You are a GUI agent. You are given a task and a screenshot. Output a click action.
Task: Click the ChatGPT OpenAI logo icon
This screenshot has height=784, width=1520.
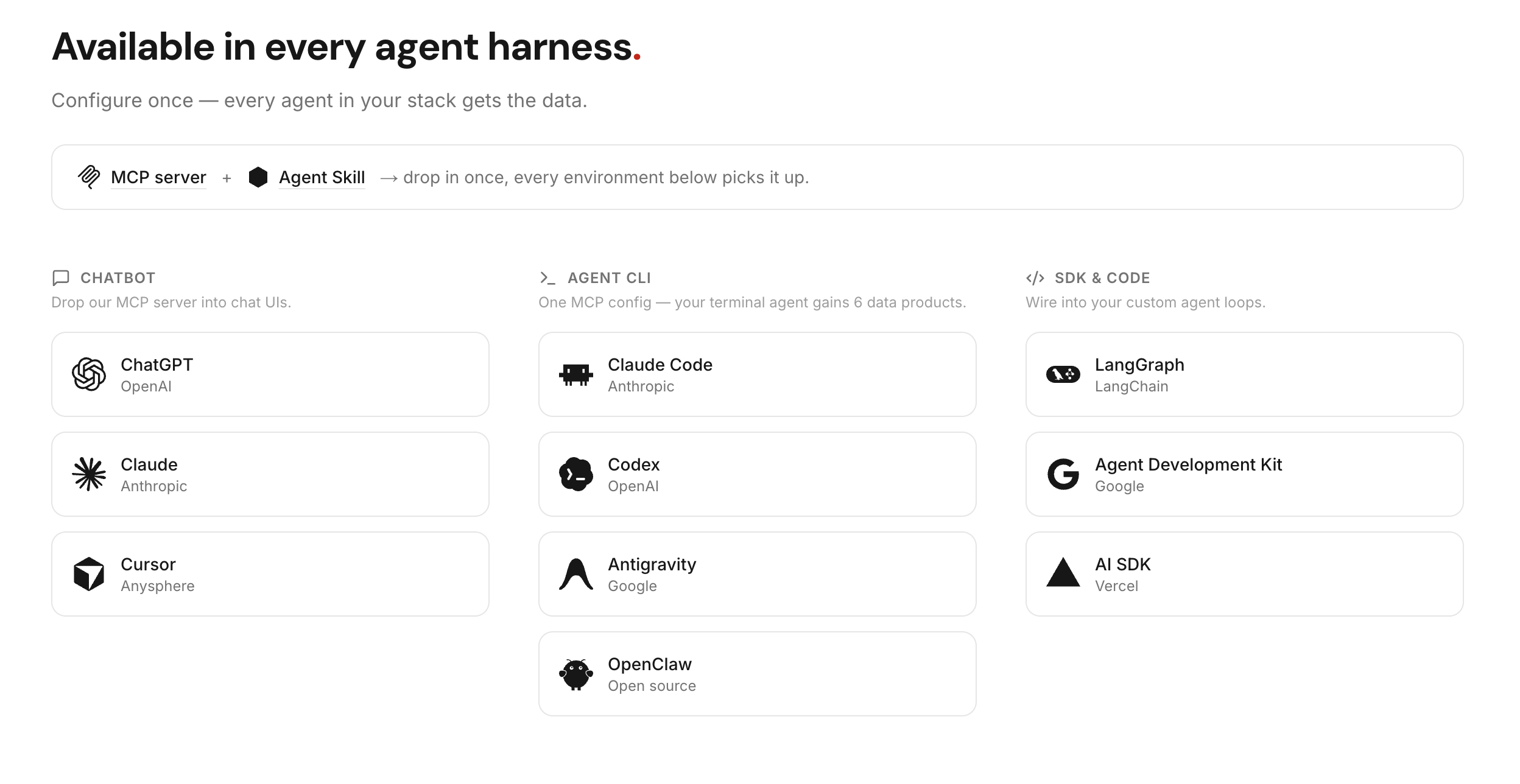pyautogui.click(x=89, y=374)
